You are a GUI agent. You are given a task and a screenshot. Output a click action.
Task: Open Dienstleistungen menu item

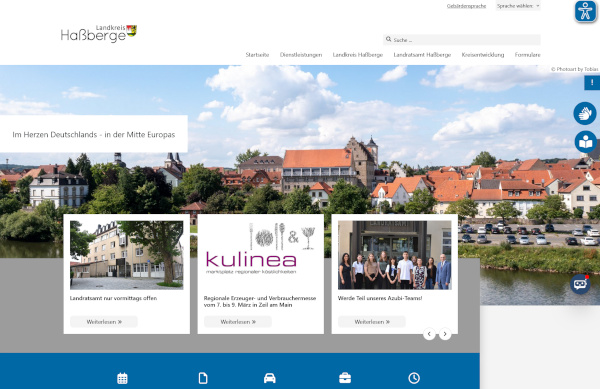[x=301, y=55]
